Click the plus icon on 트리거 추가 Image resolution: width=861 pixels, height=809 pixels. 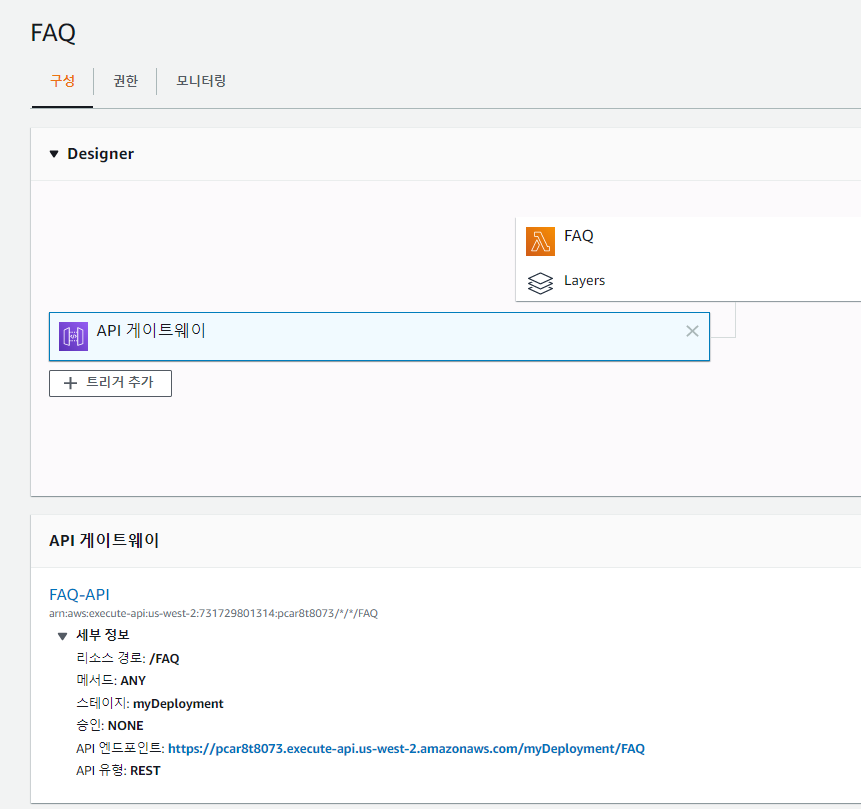[x=70, y=383]
